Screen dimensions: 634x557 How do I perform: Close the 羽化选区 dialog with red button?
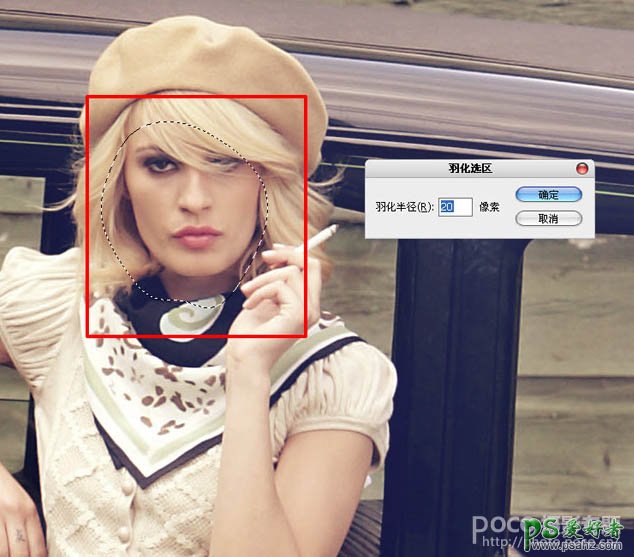(582, 168)
